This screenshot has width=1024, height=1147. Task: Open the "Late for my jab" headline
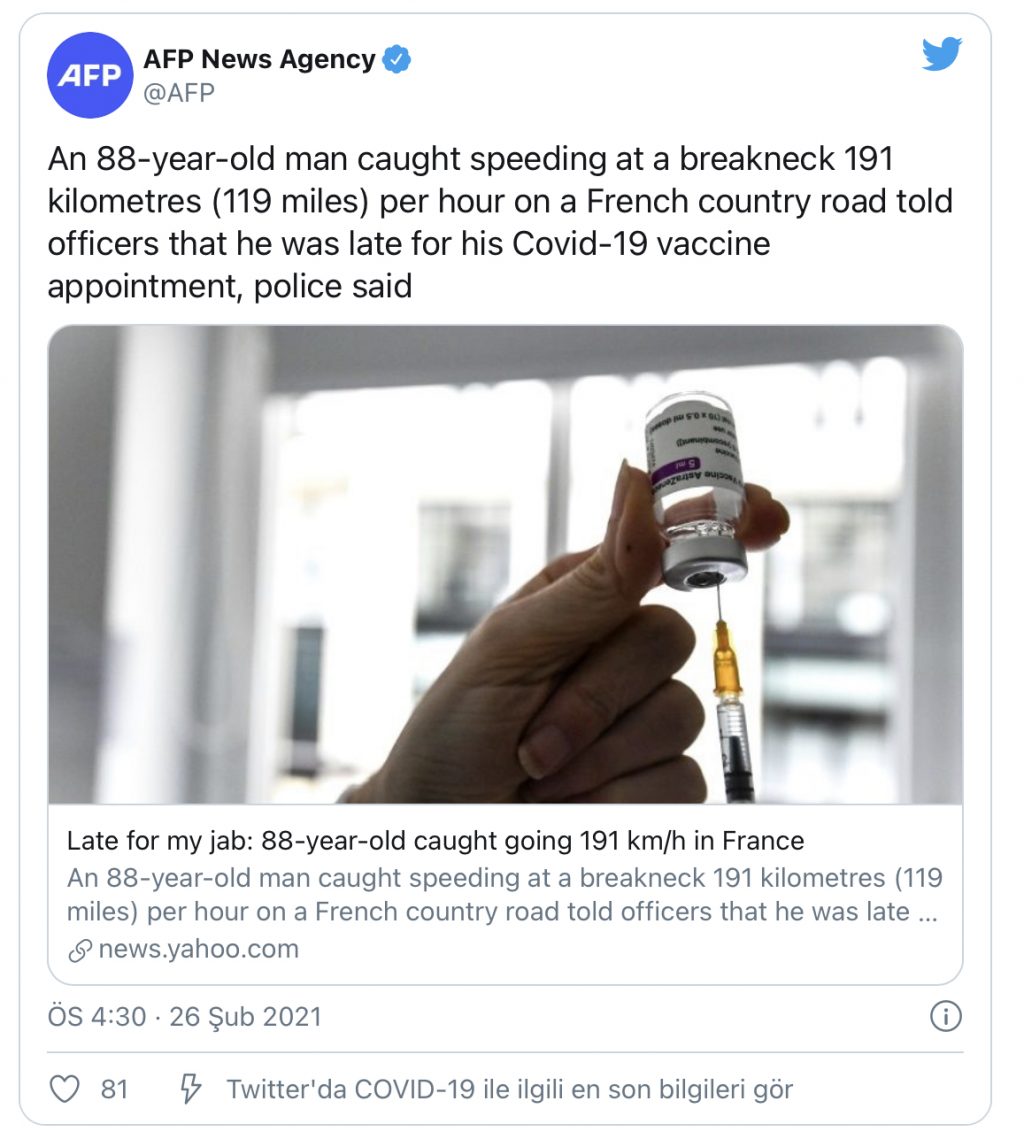pos(435,840)
